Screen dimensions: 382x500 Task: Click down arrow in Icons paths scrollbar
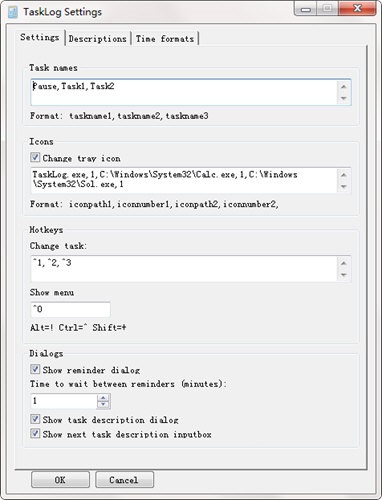click(344, 186)
